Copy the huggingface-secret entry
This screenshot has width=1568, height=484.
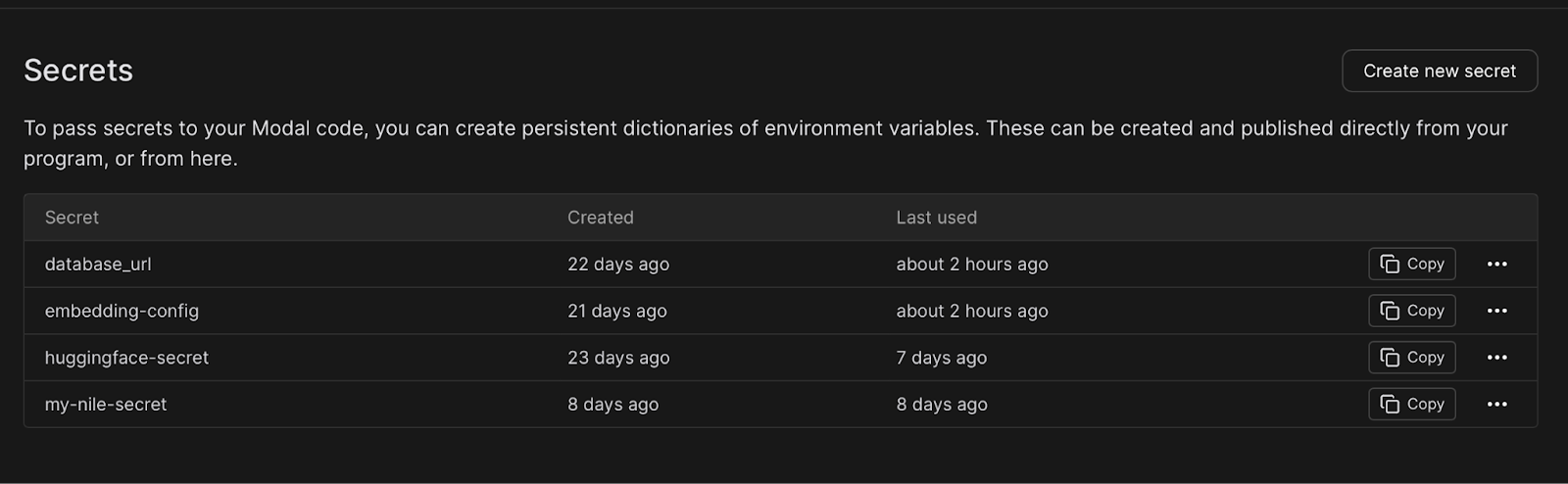[1411, 358]
